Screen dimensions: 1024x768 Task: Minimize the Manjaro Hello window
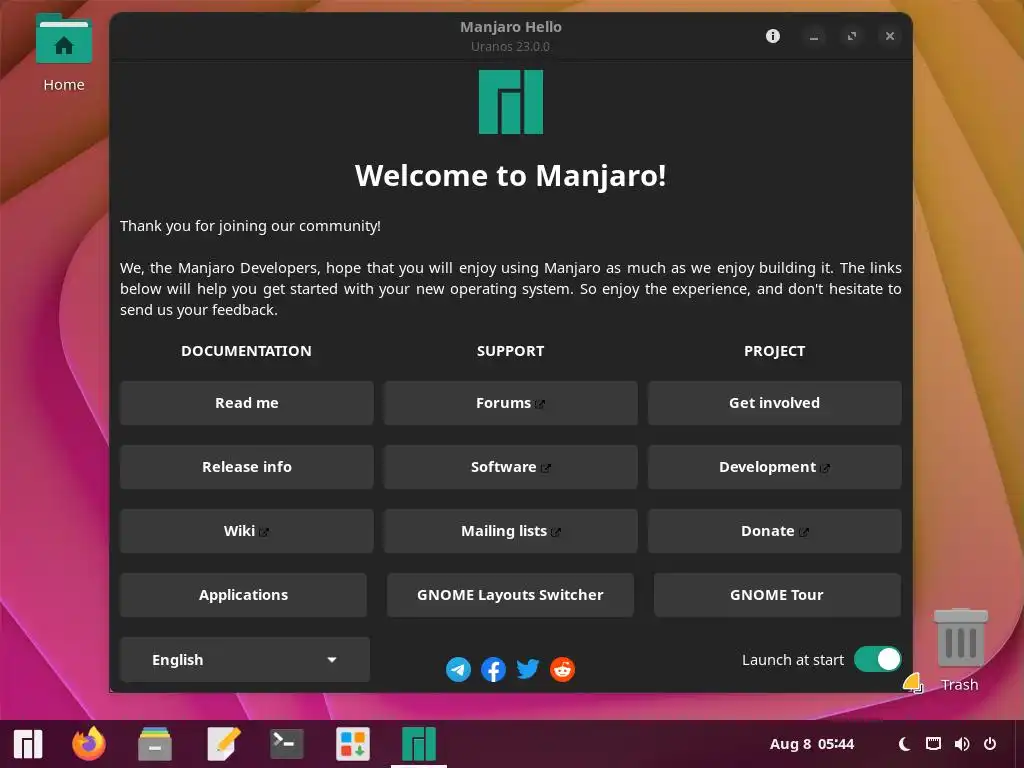pyautogui.click(x=814, y=37)
